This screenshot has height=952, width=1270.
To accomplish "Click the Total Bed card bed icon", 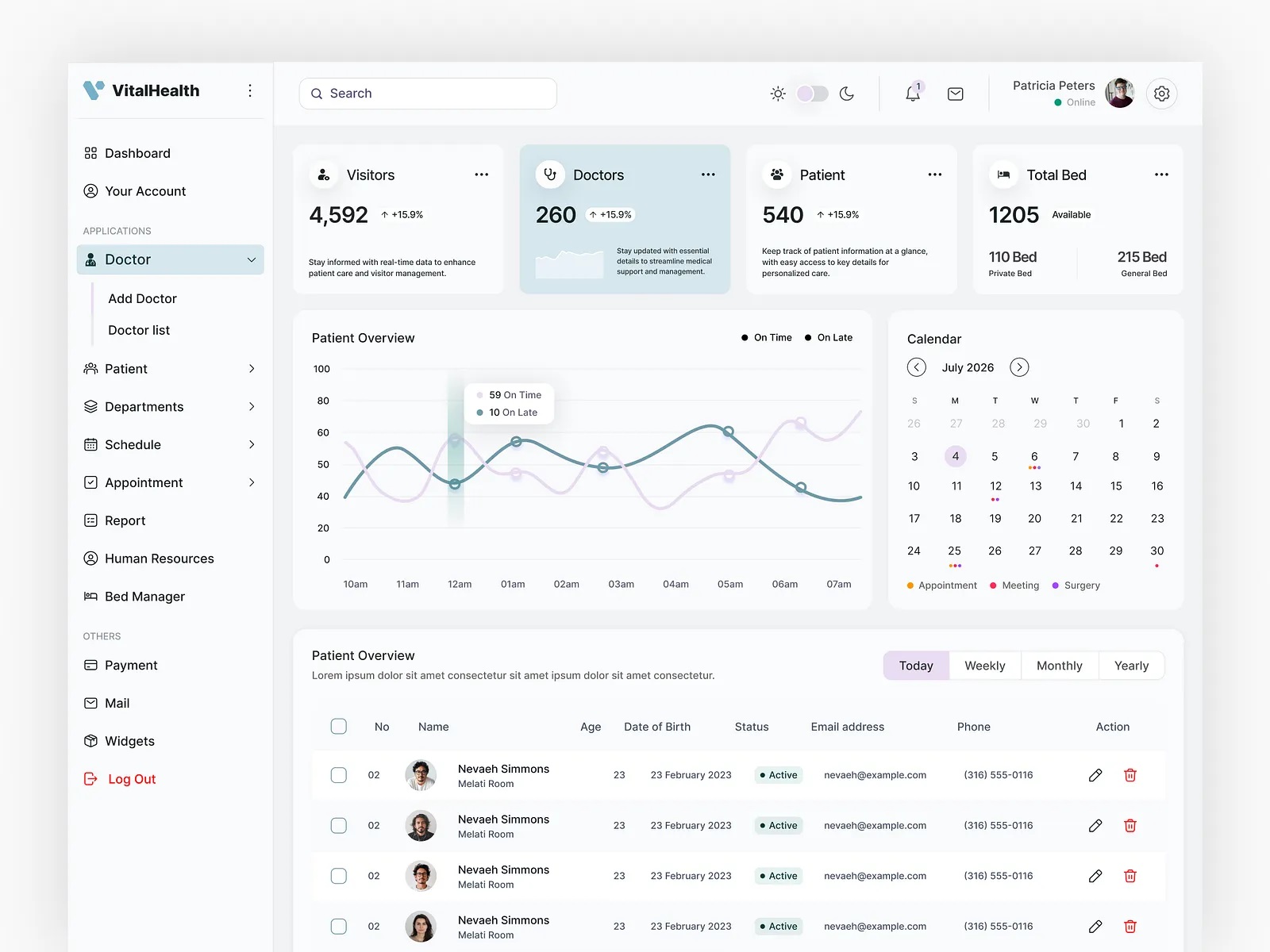I will click(x=1003, y=175).
